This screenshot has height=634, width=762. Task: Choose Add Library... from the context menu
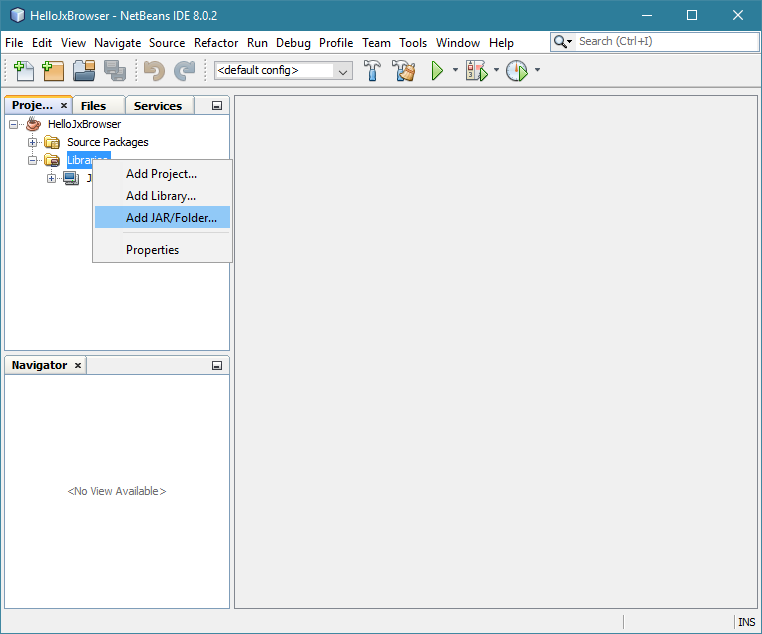click(x=162, y=196)
